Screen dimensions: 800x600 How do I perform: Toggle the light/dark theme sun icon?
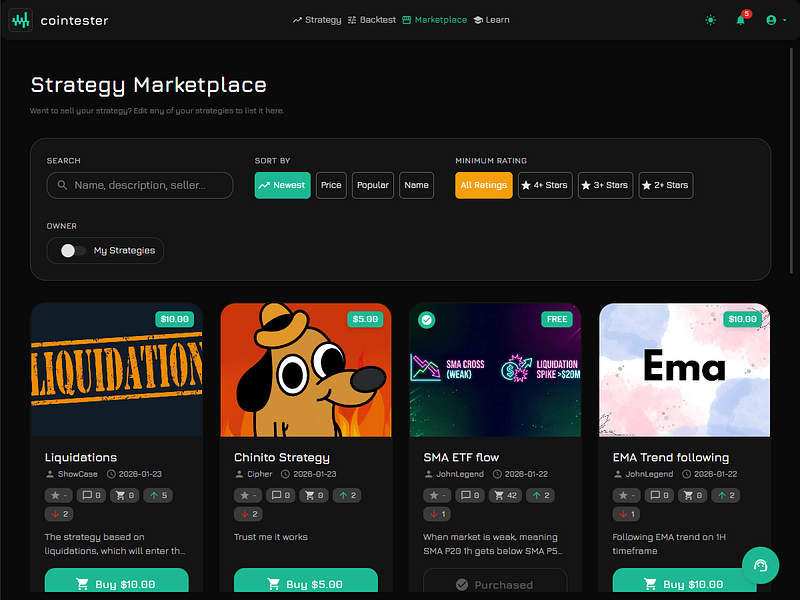tap(710, 20)
